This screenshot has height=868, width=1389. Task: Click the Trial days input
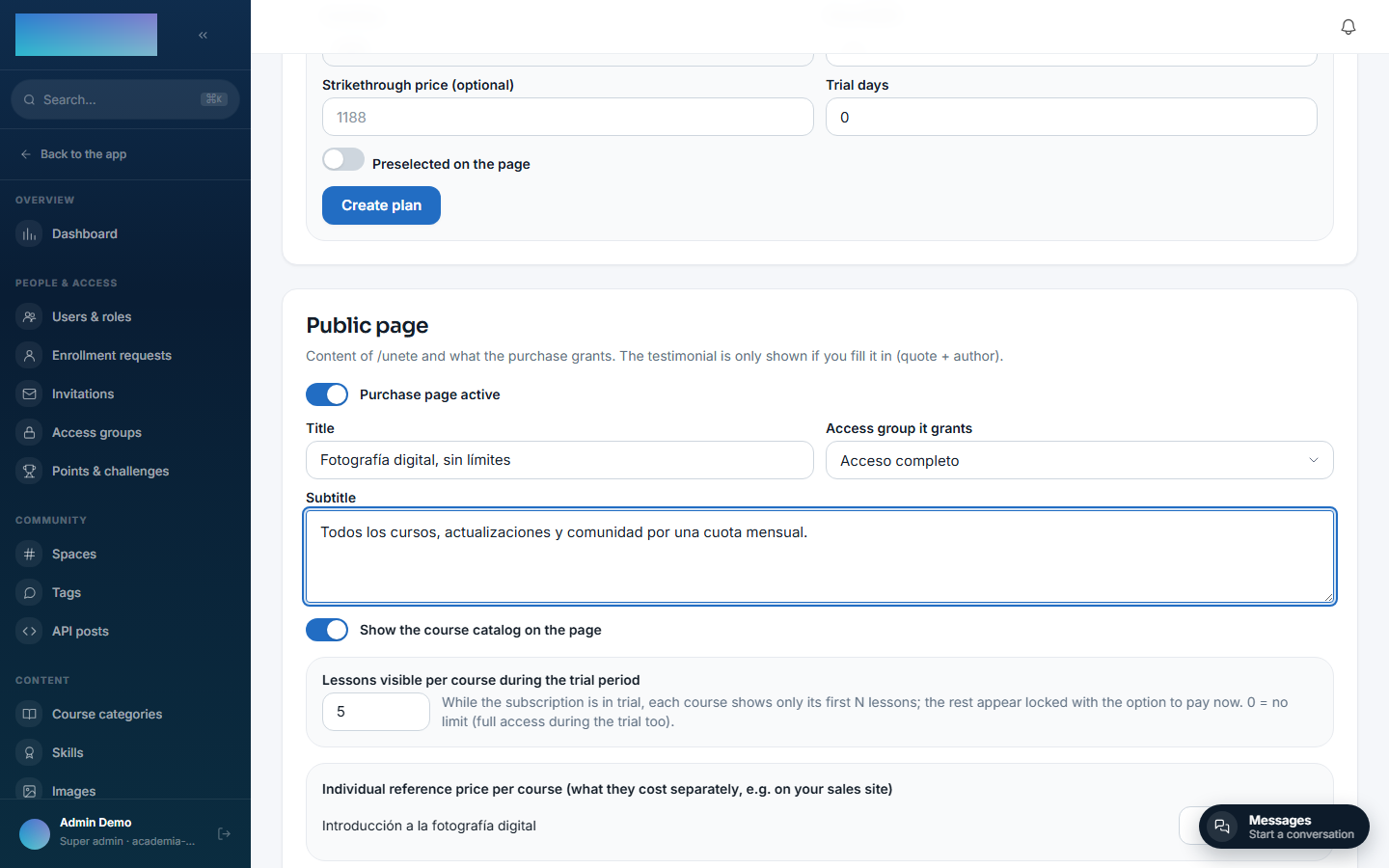[x=1072, y=117]
